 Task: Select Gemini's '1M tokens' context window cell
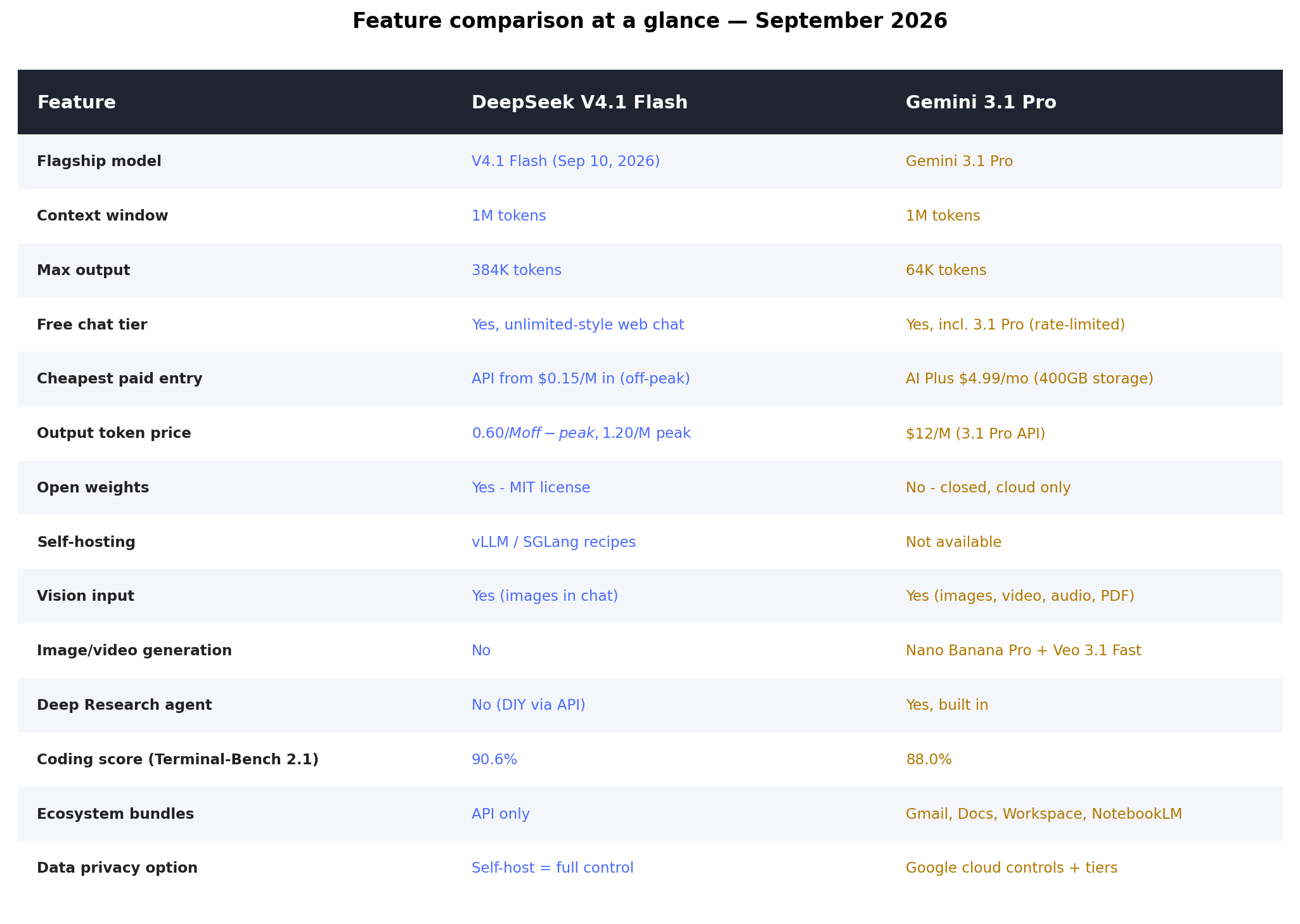pyautogui.click(x=943, y=216)
